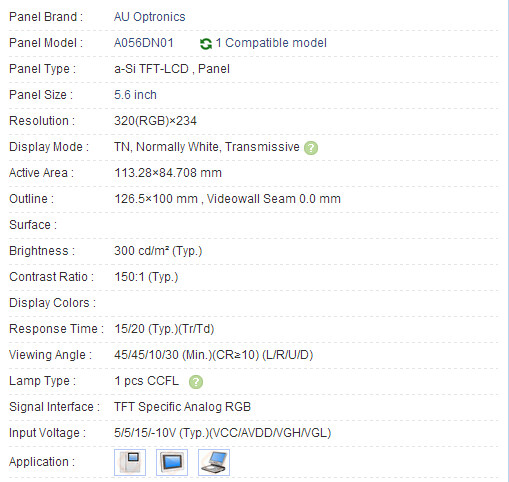
Task: Click the Display Mode label
Action: point(49,147)
